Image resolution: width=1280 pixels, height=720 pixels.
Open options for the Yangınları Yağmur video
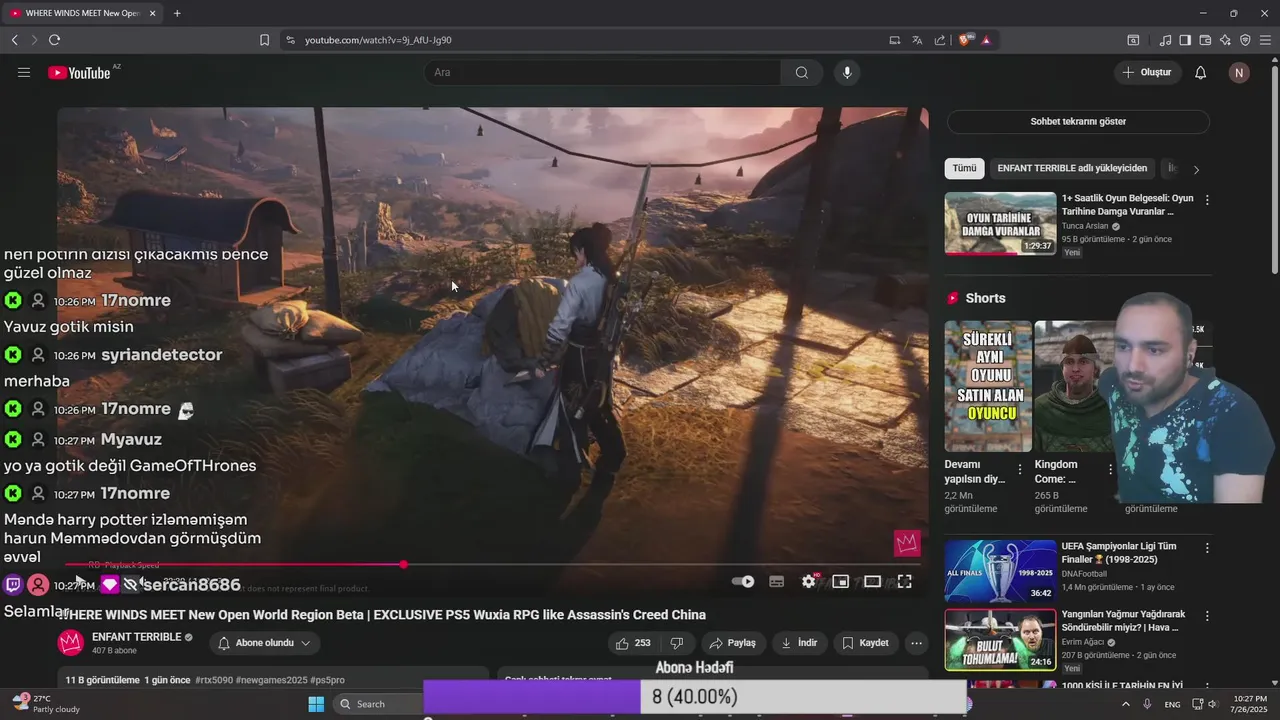pyautogui.click(x=1207, y=616)
